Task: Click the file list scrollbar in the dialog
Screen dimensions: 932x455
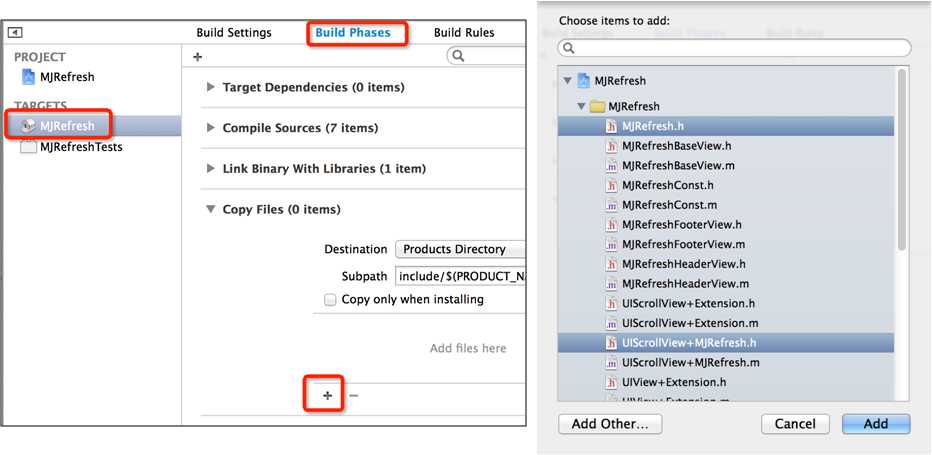Action: (902, 159)
